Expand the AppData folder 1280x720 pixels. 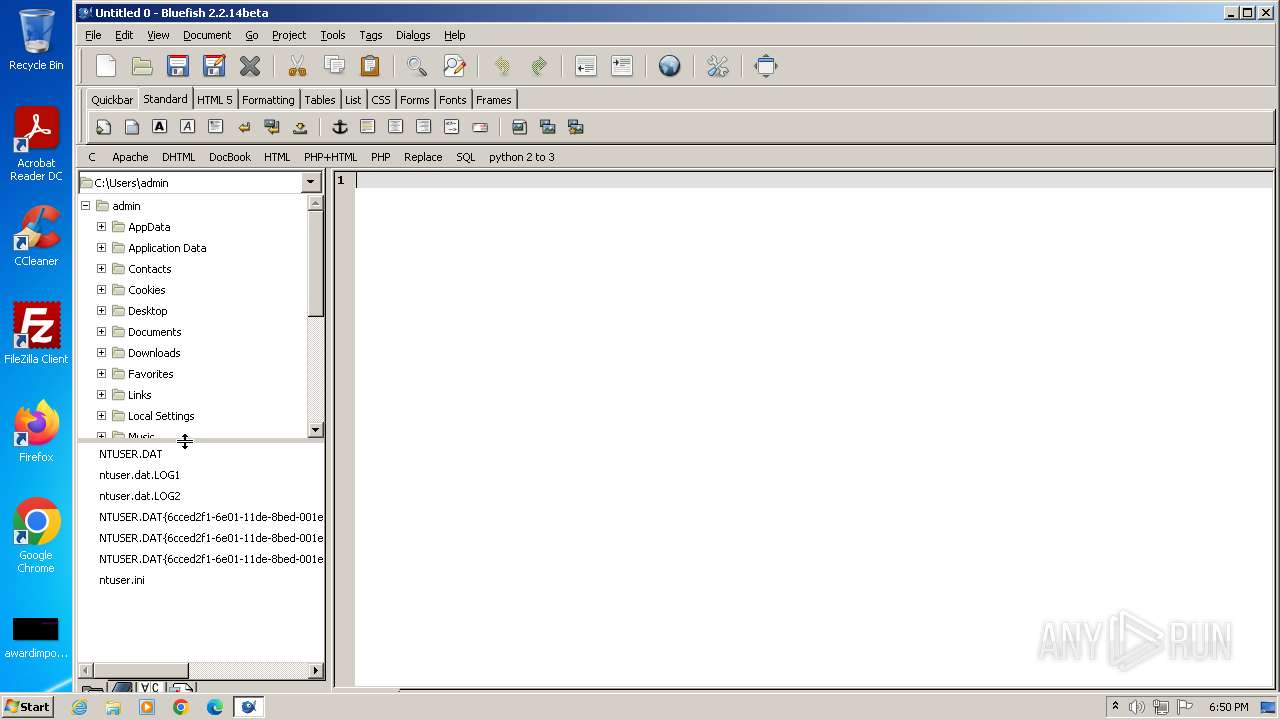(x=101, y=227)
